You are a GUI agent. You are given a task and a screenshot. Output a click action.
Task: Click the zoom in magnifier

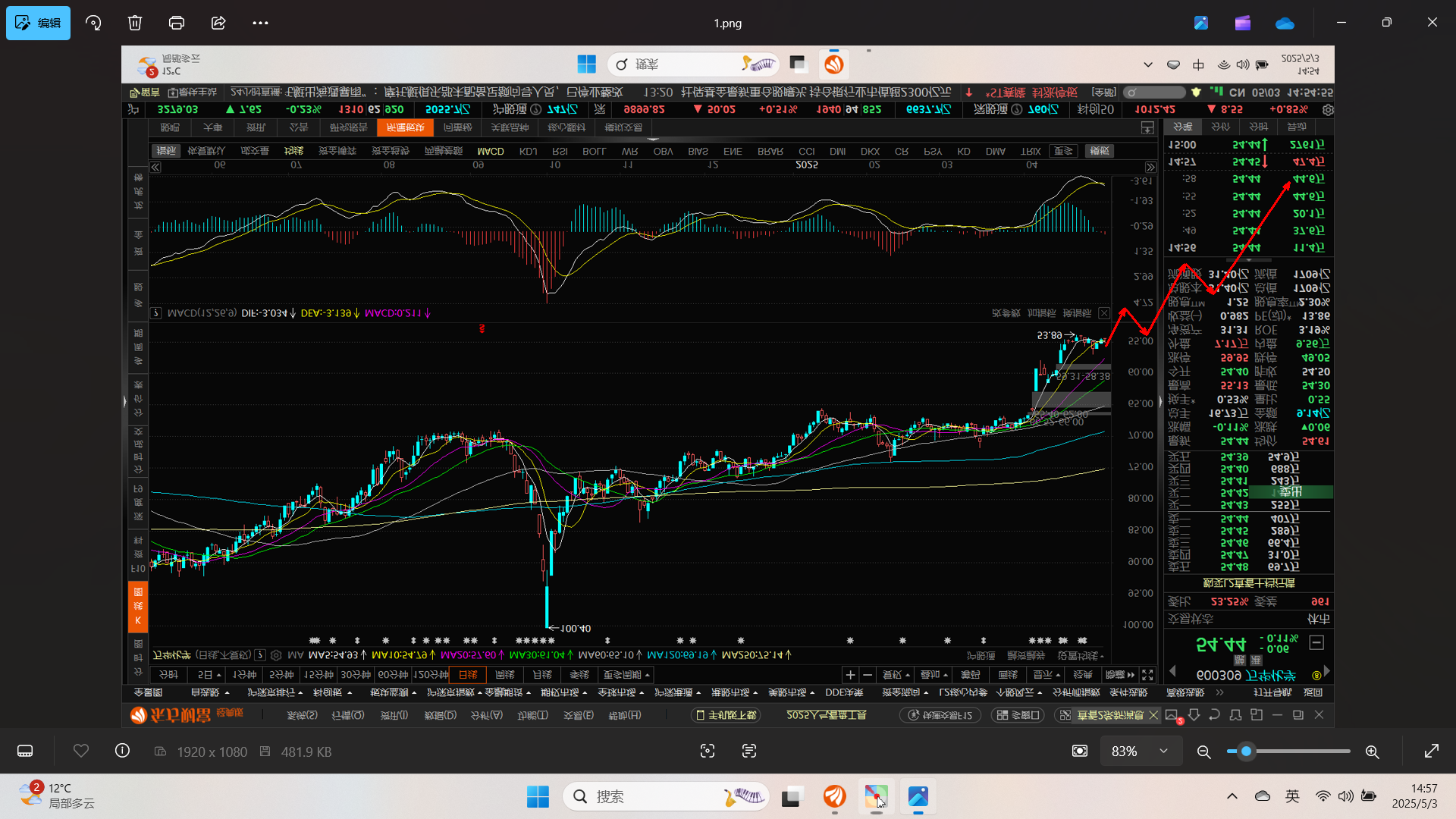[1372, 752]
